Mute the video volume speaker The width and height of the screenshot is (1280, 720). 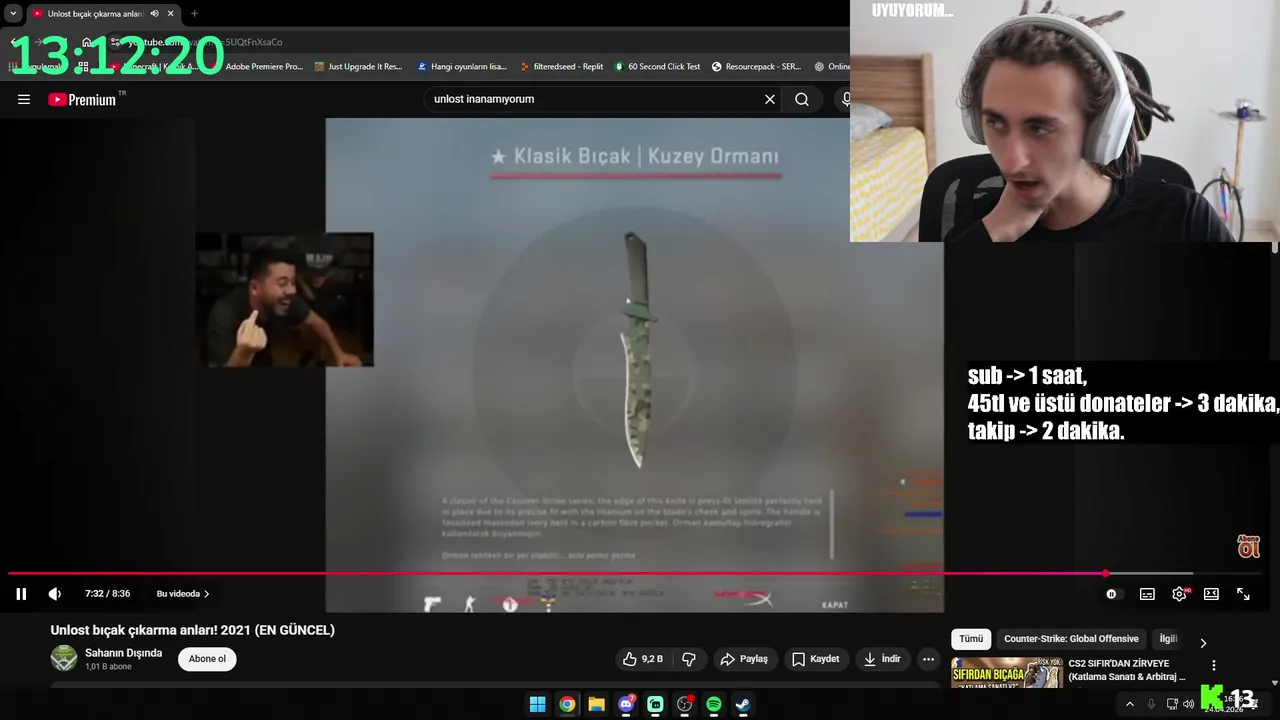(x=55, y=594)
